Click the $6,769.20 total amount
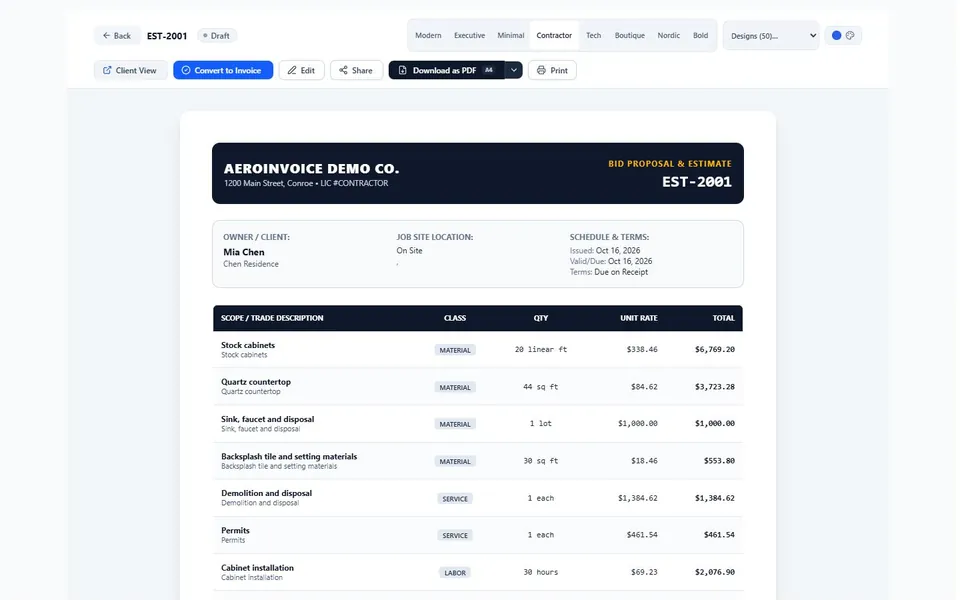960x600 pixels. pyautogui.click(x=714, y=350)
